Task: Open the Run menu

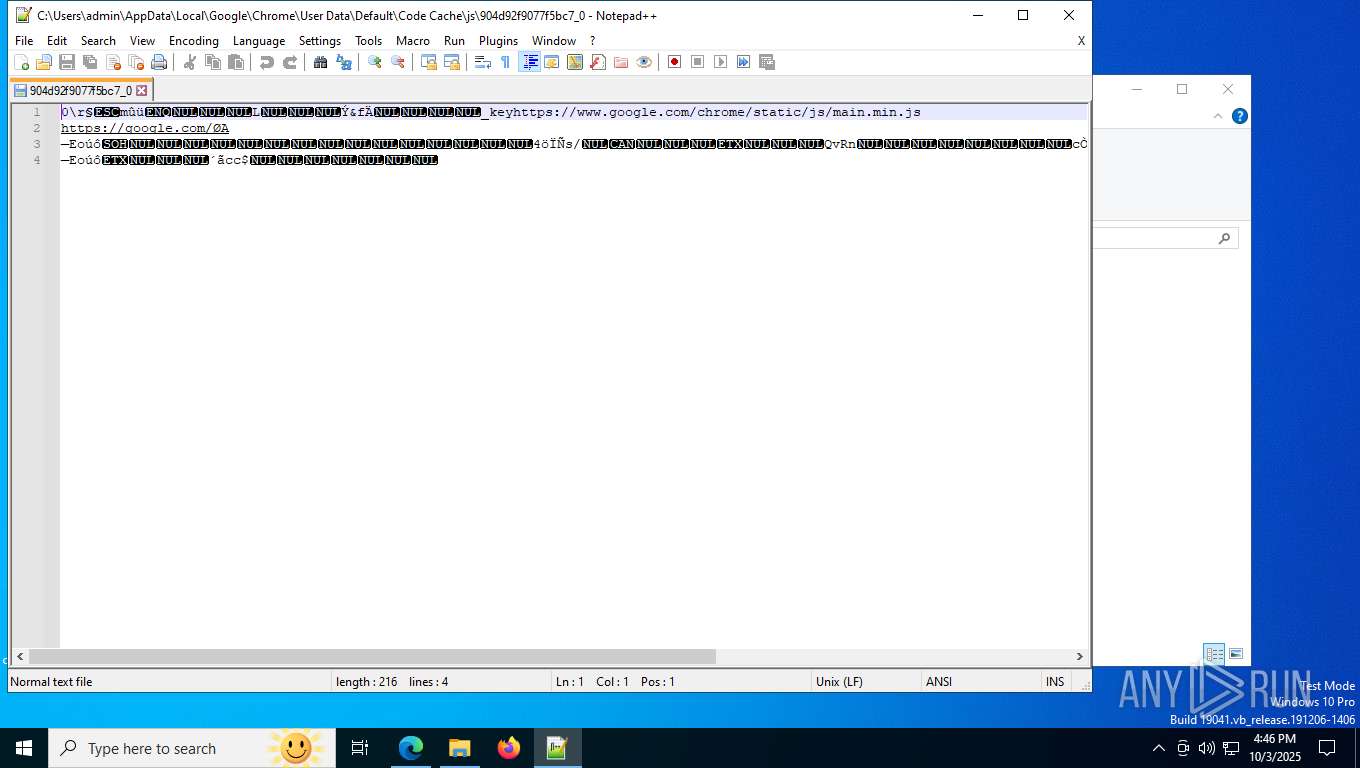Action: (455, 41)
